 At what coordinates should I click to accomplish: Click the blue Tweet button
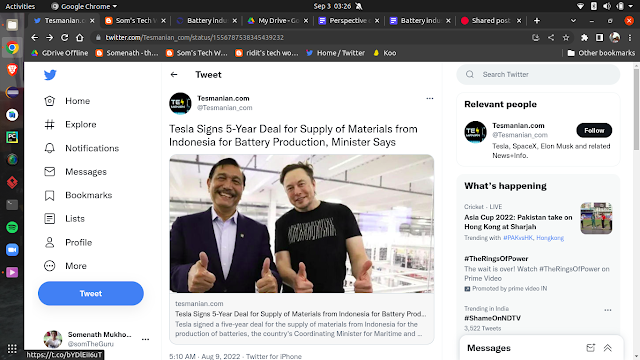coord(91,293)
